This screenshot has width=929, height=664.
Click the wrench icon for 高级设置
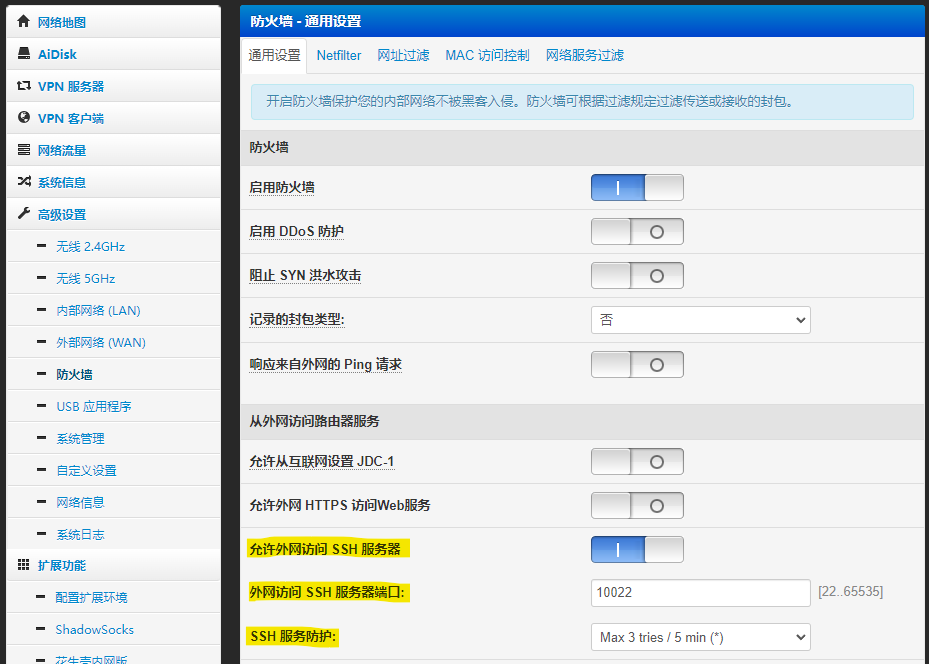pos(24,213)
